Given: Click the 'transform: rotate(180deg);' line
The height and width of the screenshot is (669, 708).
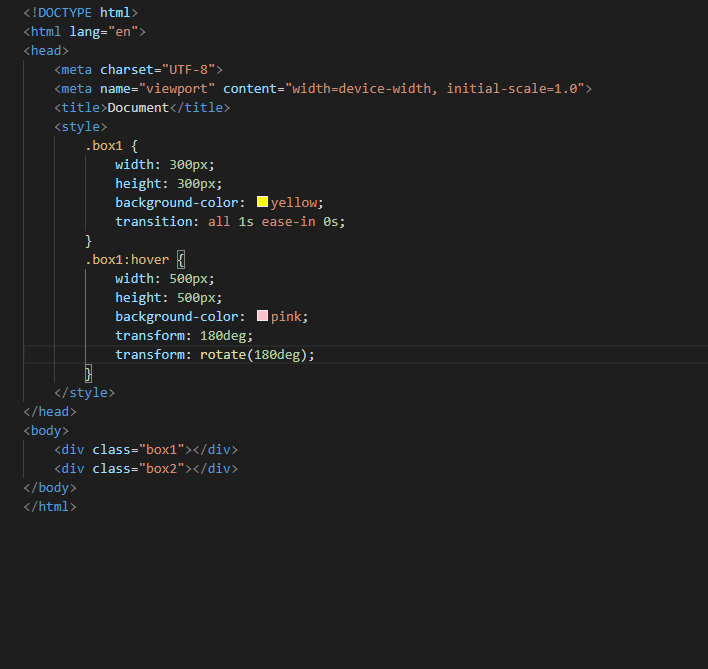Looking at the screenshot, I should pos(215,354).
